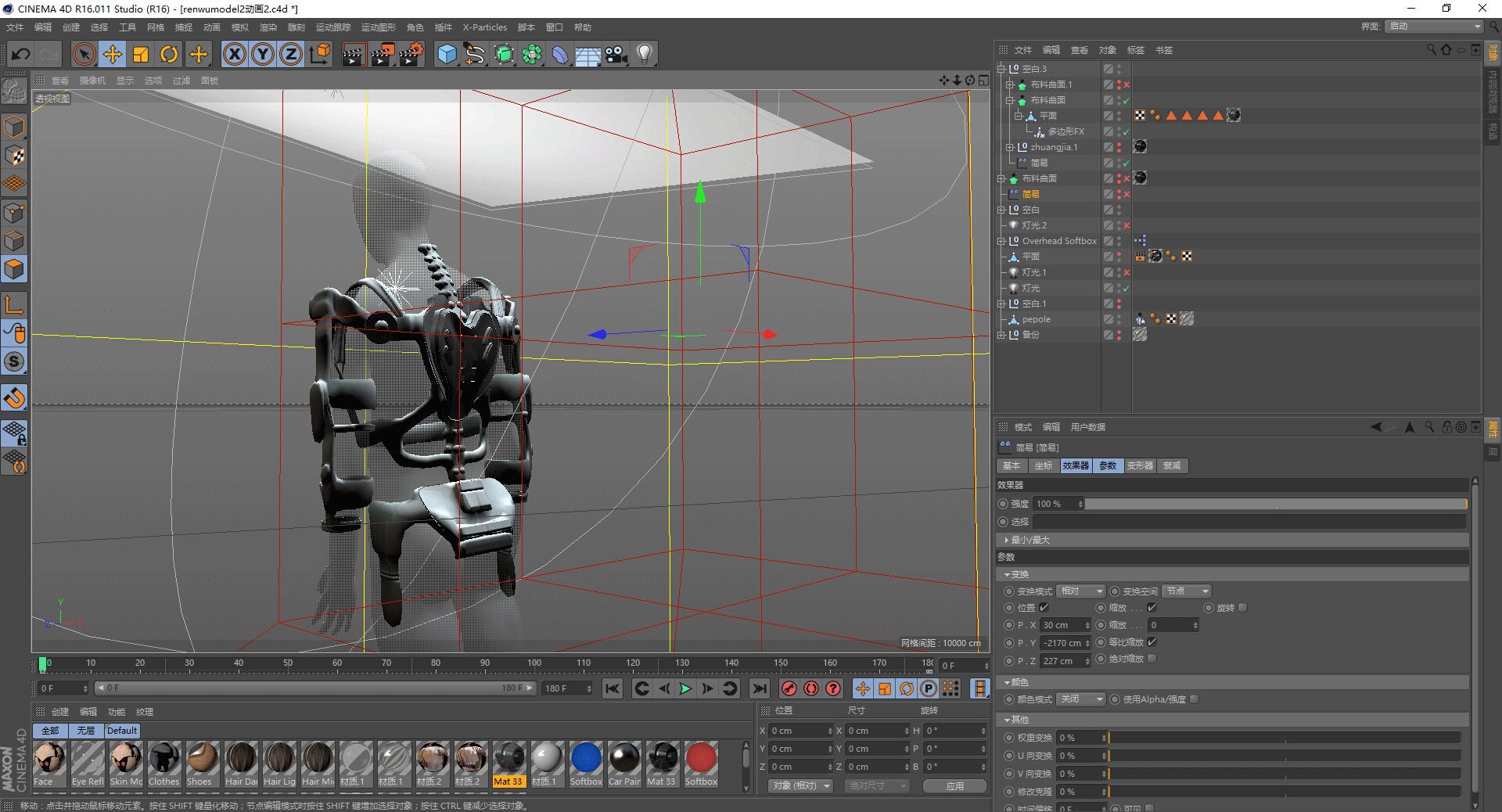Show 全部 materials filter
The width and height of the screenshot is (1502, 812).
50,731
